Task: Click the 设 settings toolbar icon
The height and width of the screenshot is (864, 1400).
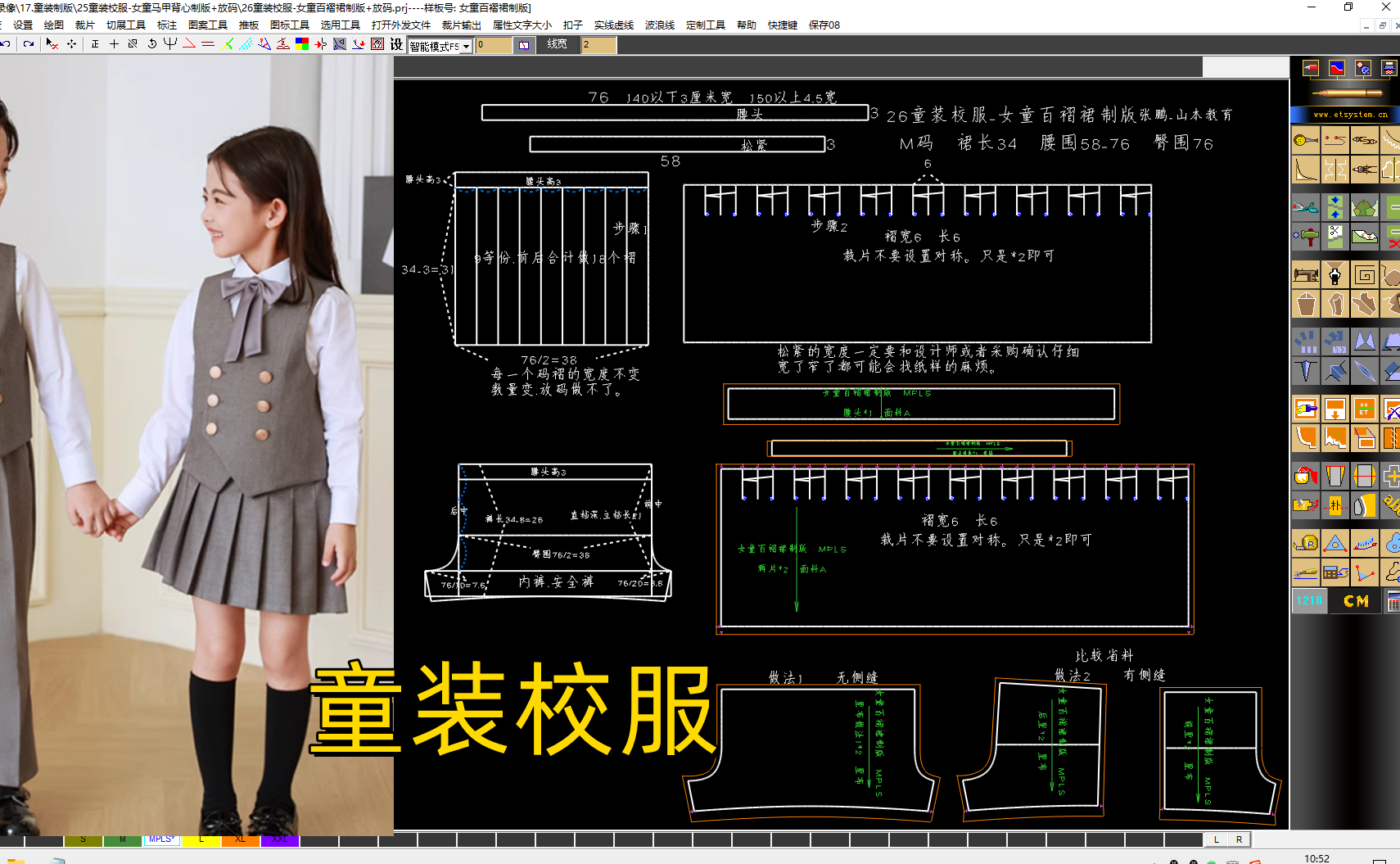Action: point(396,44)
